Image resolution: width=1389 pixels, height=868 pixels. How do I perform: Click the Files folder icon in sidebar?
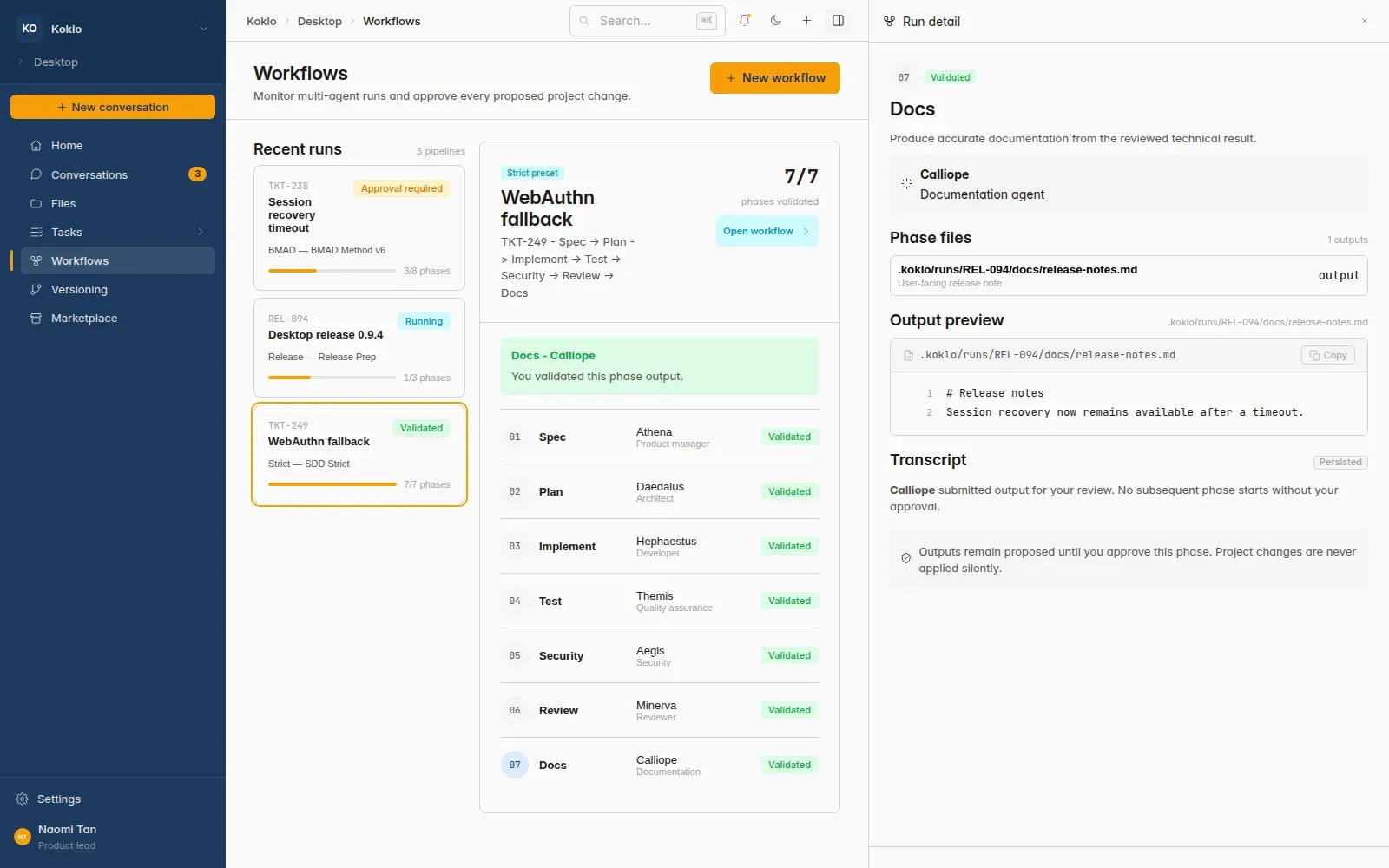(36, 203)
